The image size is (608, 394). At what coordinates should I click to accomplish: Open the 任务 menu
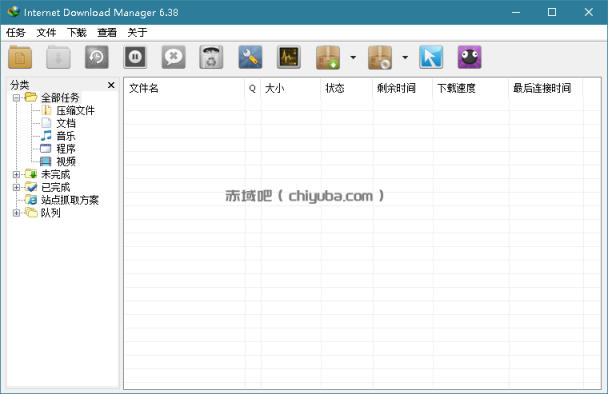[16, 33]
